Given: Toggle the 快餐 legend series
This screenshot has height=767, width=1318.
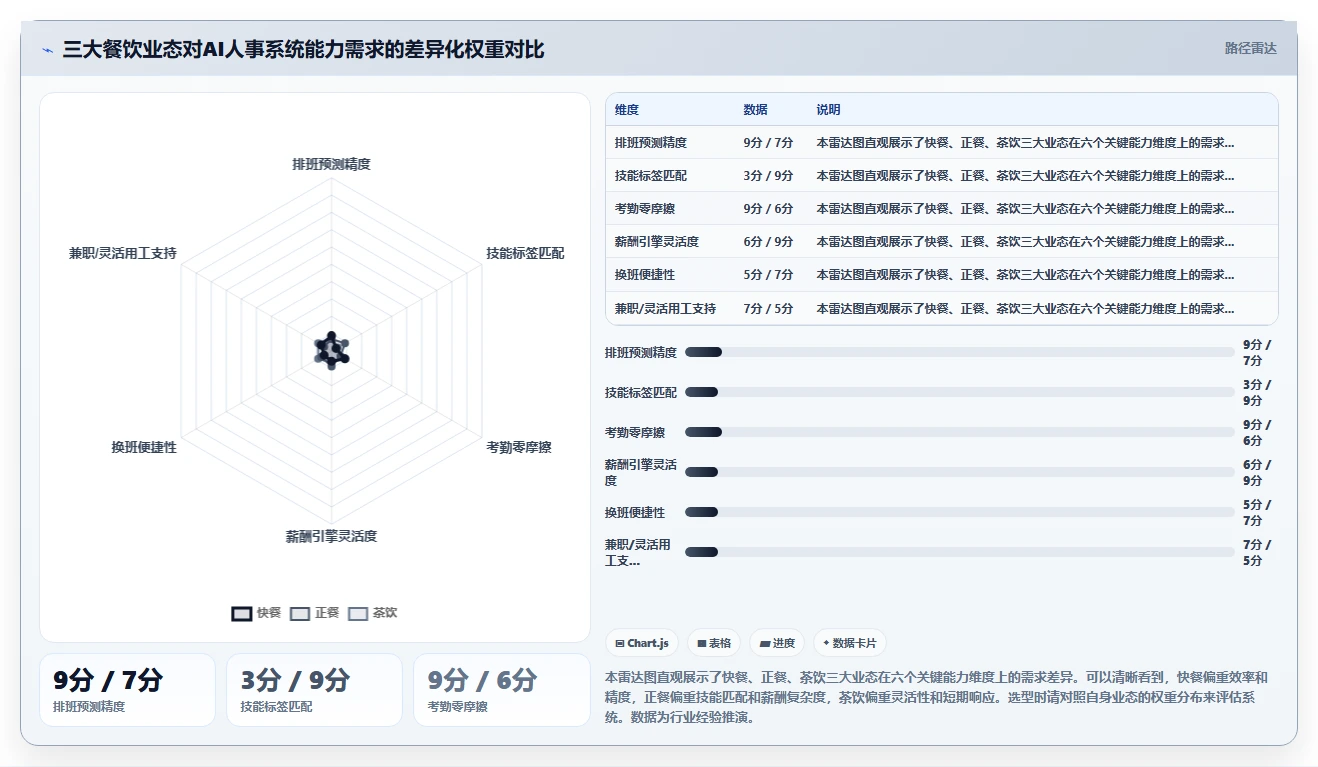Looking at the screenshot, I should coord(256,613).
